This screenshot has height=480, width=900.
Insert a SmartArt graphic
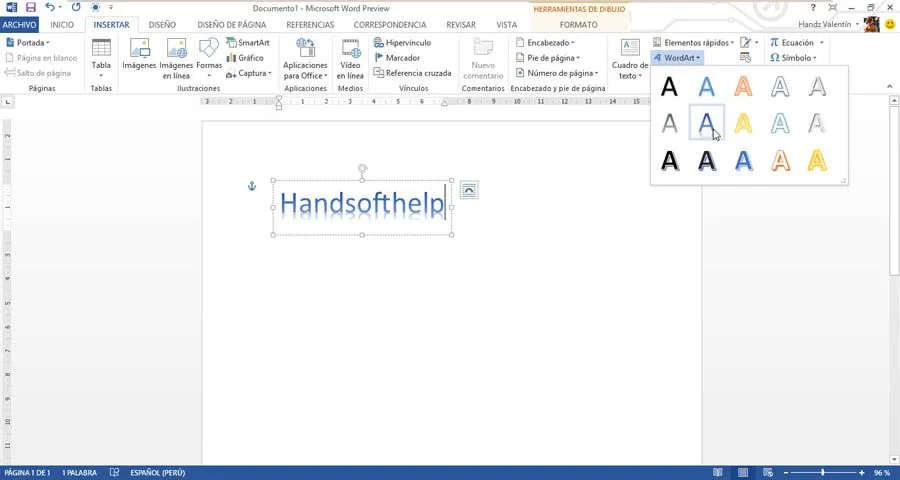[248, 42]
